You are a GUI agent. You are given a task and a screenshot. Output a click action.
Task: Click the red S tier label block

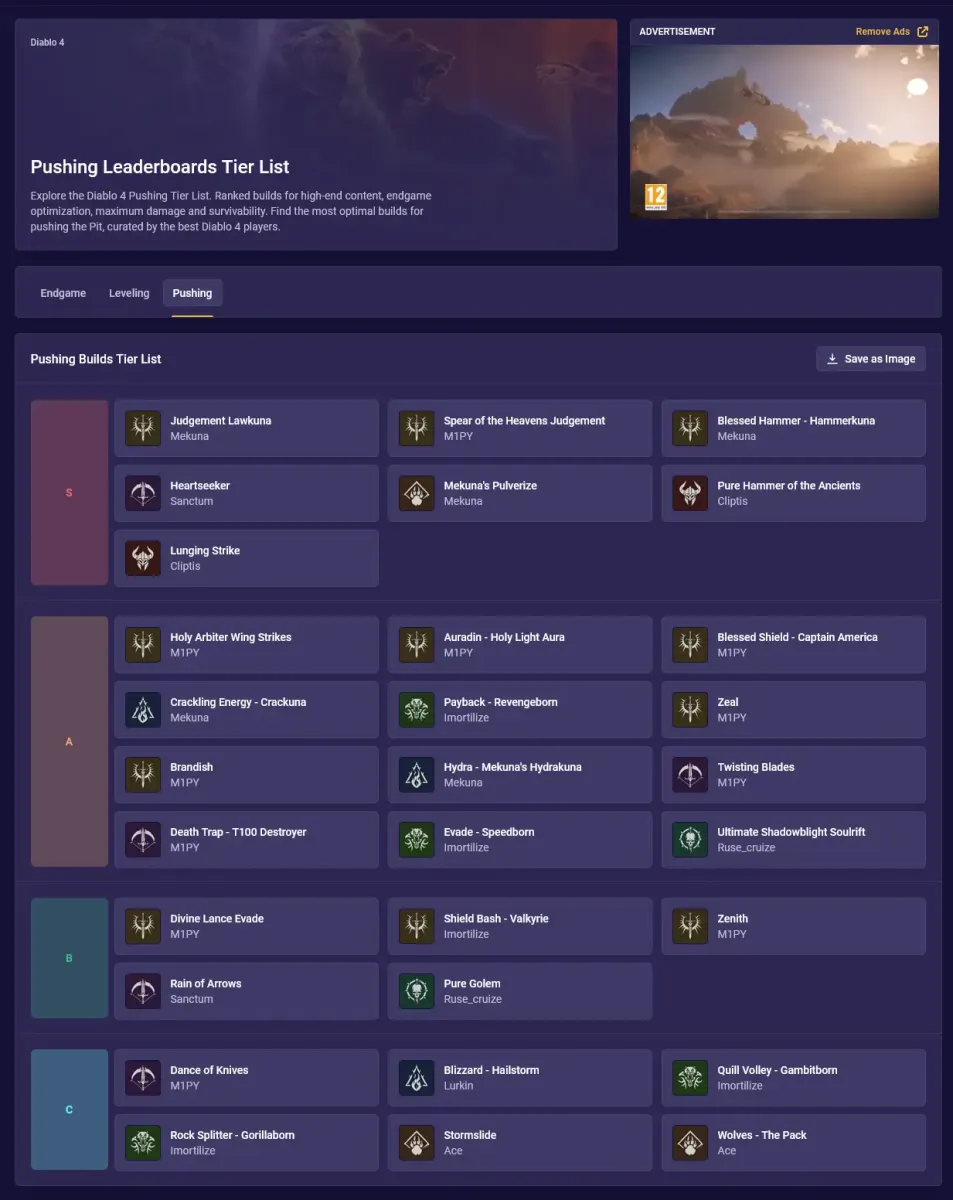69,493
